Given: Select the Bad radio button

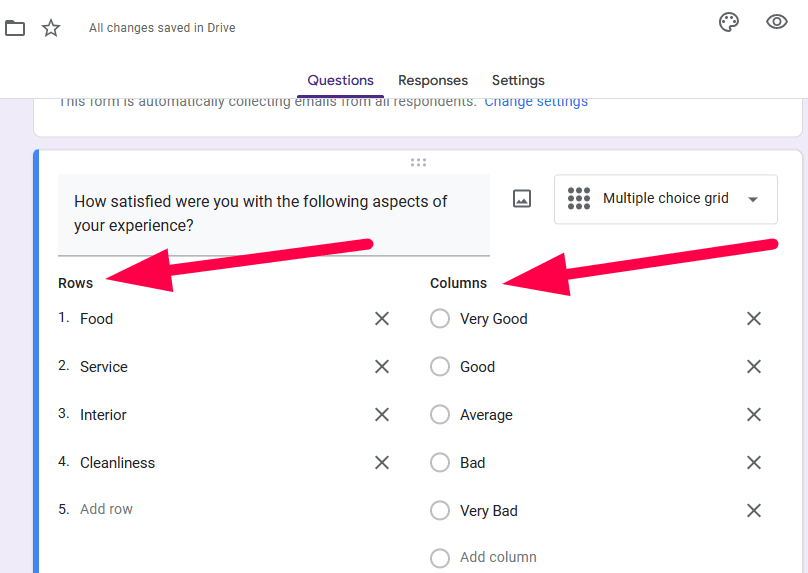Looking at the screenshot, I should (440, 463).
